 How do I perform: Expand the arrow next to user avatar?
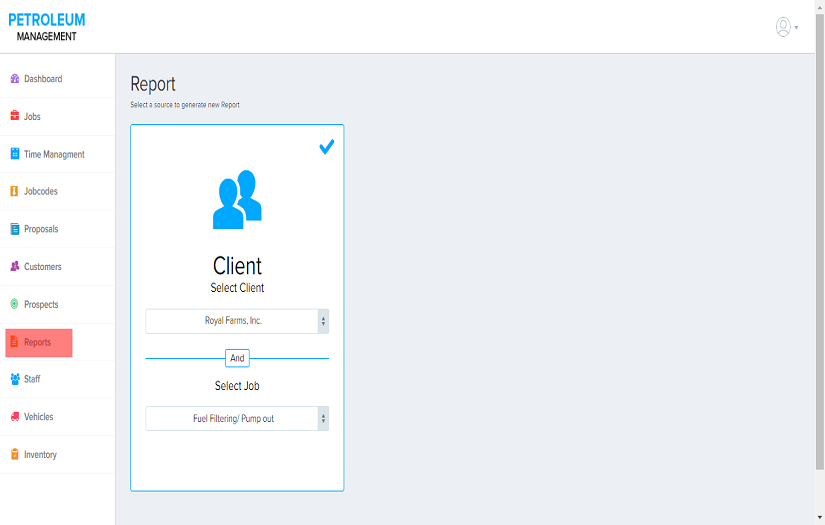click(x=796, y=27)
